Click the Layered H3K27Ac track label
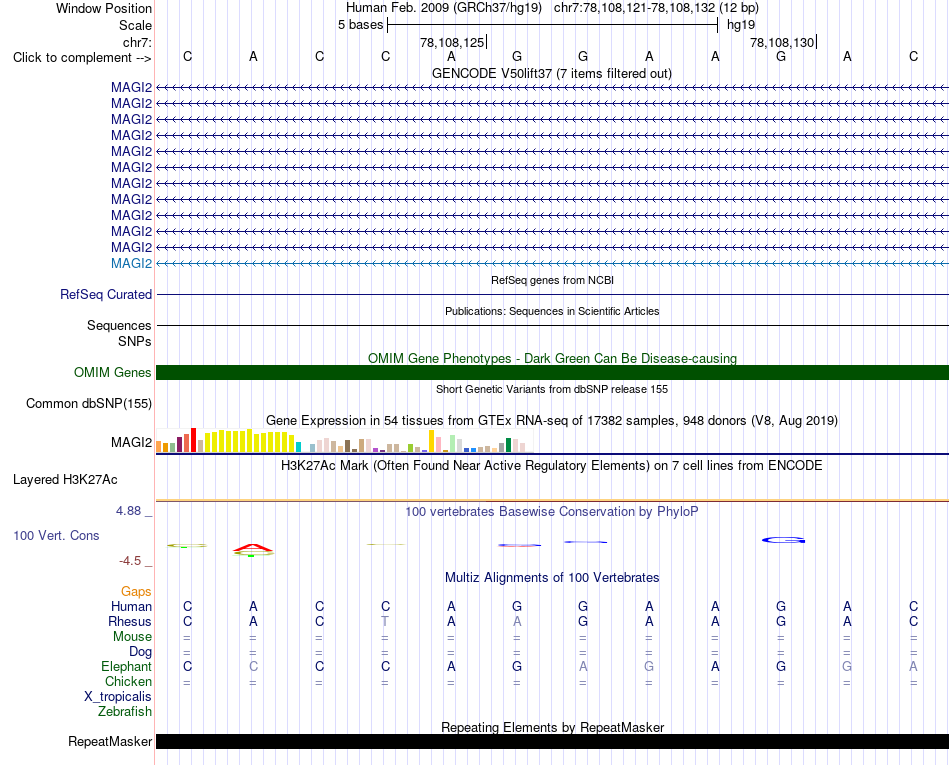This screenshot has width=950, height=765. [65, 480]
